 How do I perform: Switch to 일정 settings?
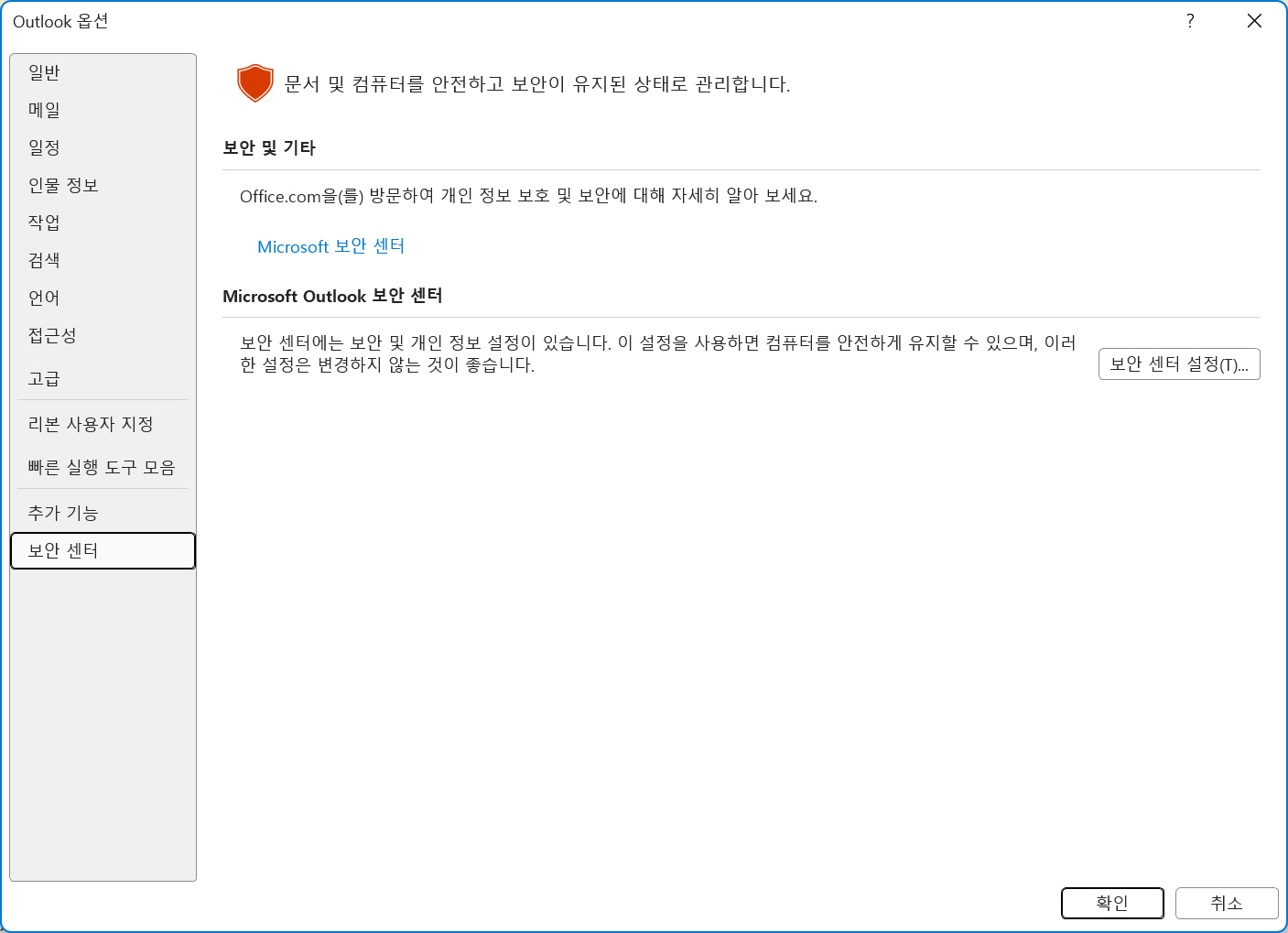[103, 147]
